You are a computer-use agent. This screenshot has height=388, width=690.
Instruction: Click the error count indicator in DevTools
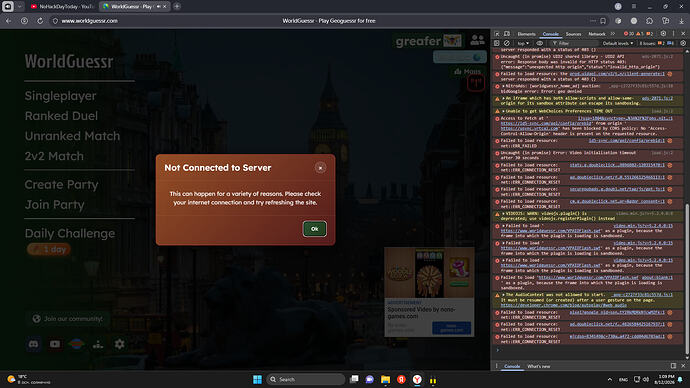629,34
